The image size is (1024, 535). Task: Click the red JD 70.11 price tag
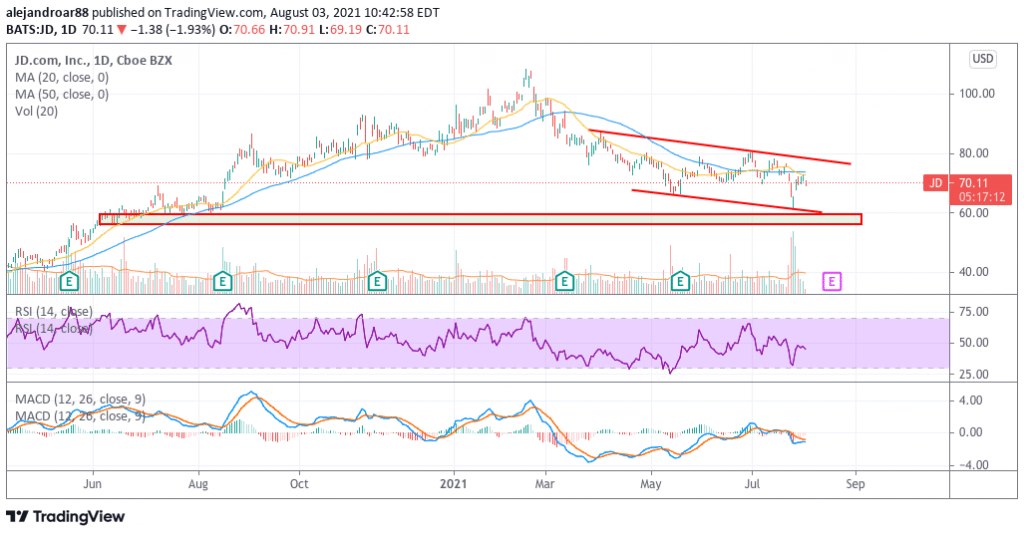click(968, 183)
